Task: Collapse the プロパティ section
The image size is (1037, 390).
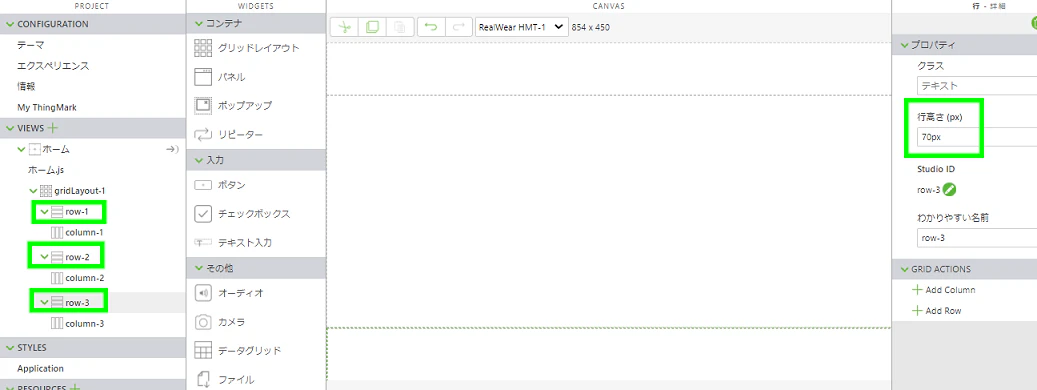Action: click(905, 45)
